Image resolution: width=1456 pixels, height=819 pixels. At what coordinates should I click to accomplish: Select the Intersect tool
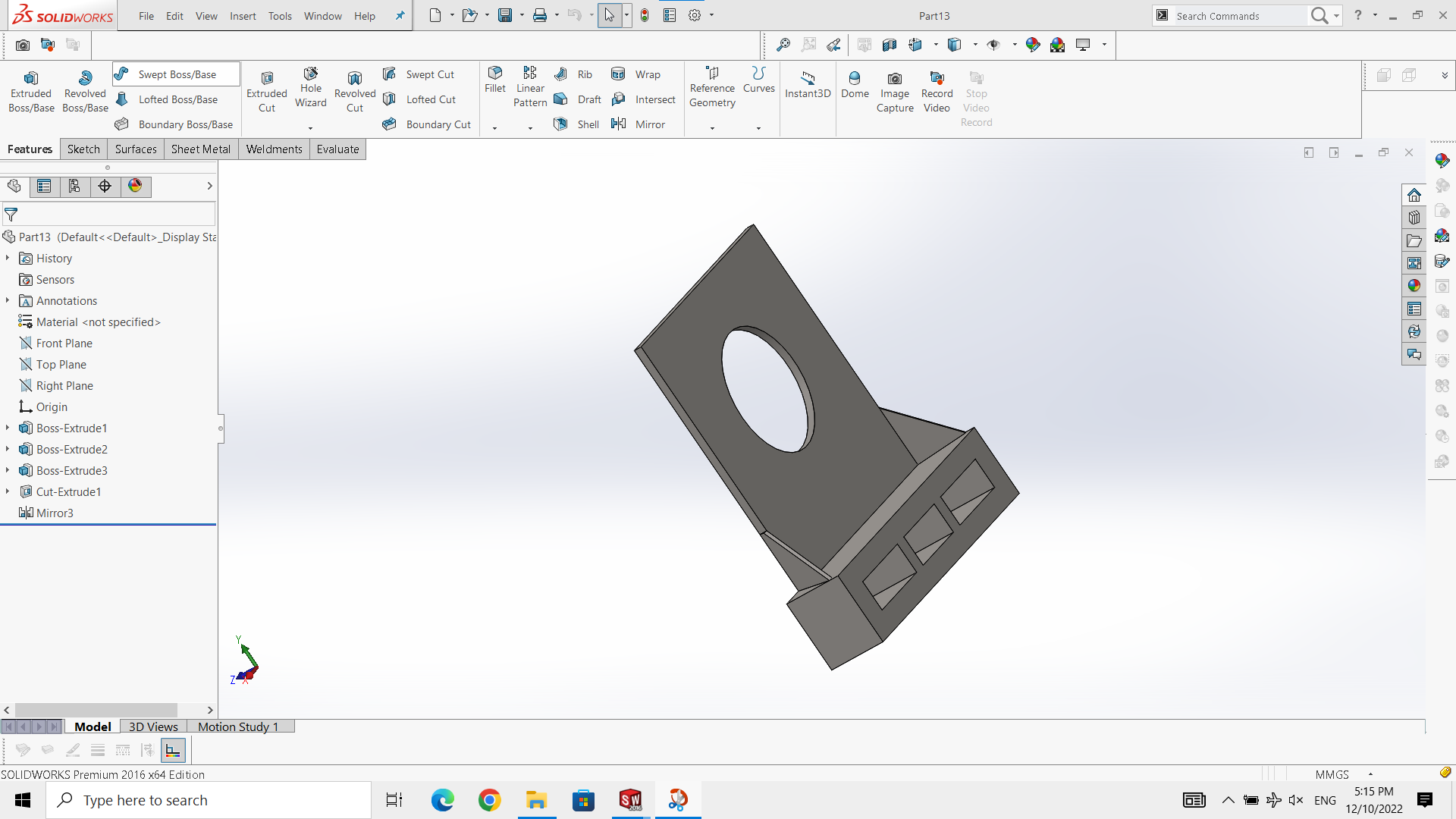644,99
